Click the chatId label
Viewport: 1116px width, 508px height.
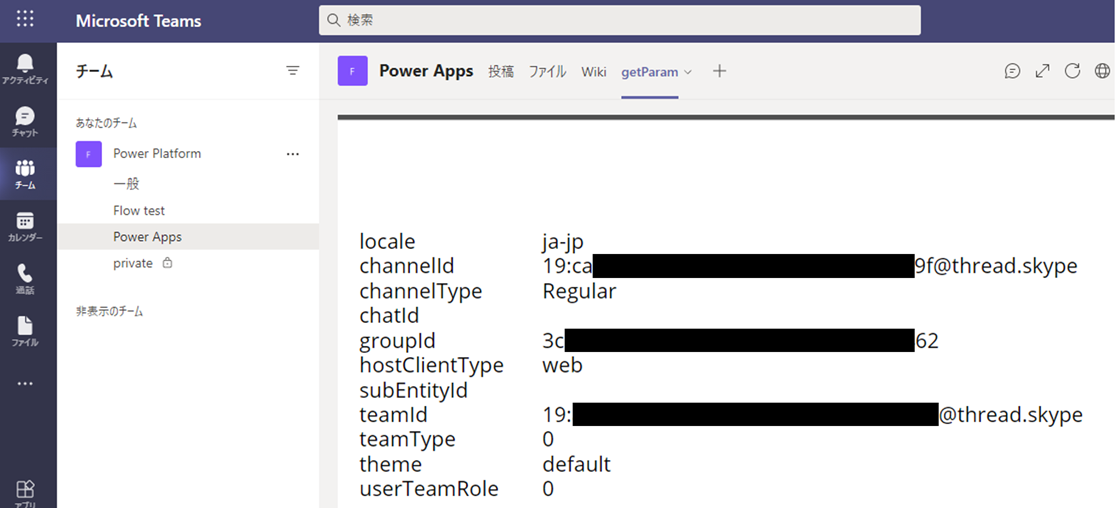389,316
